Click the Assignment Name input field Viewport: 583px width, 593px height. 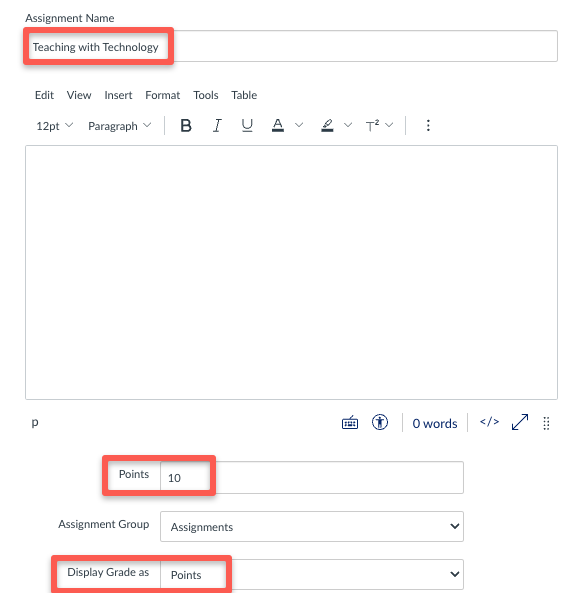[291, 46]
